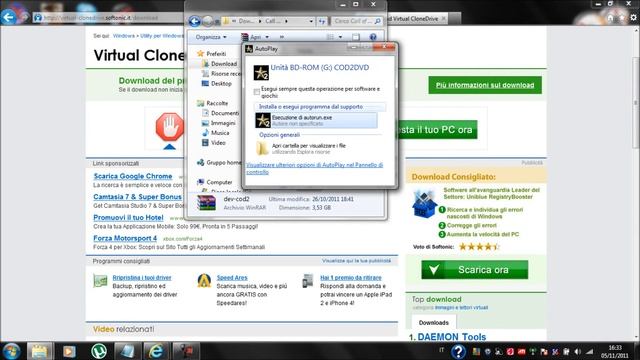The image size is (640, 360).
Task: Click the Windows breadcrumb link
Action: [124, 36]
